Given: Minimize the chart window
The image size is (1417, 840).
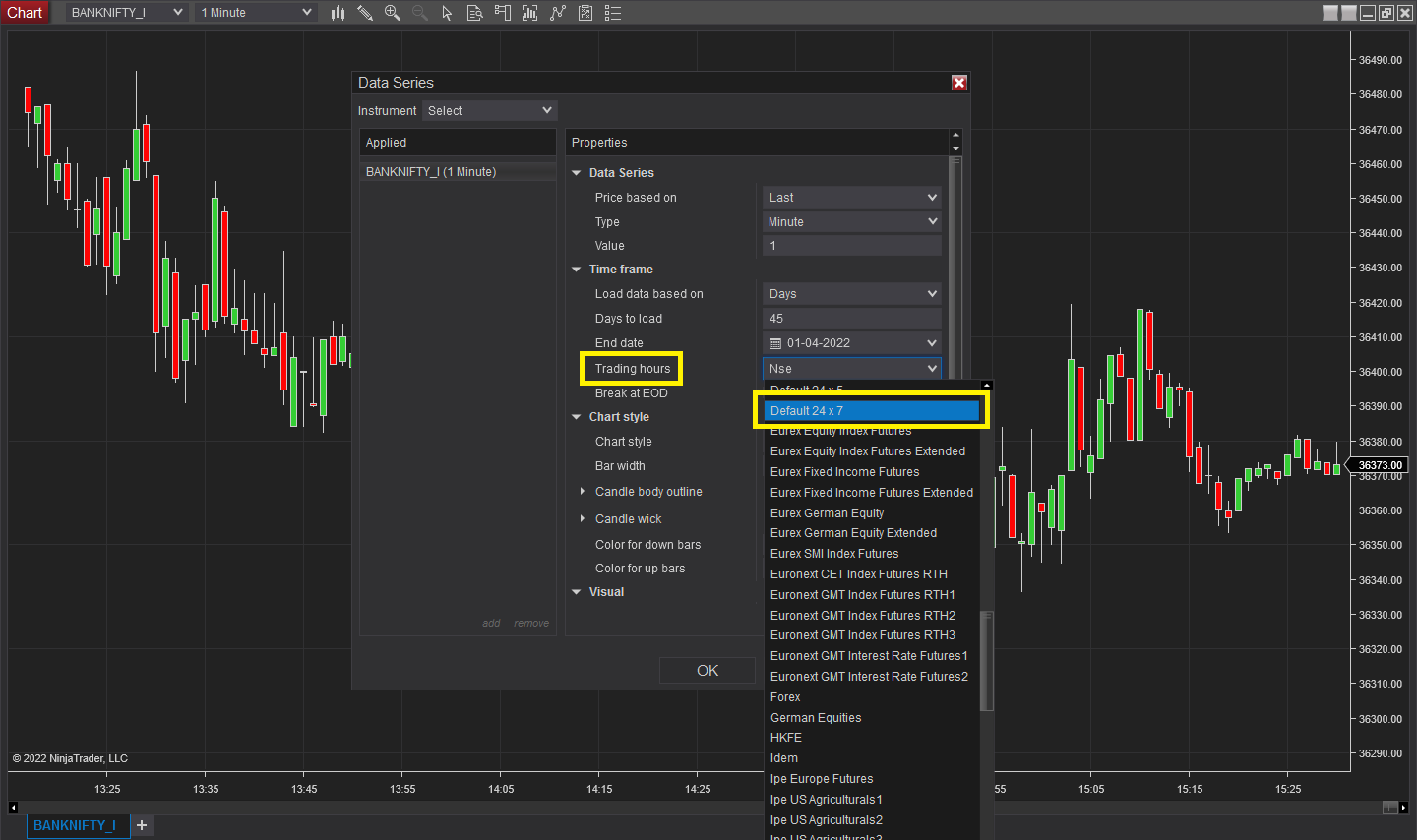Looking at the screenshot, I should pyautogui.click(x=1368, y=13).
